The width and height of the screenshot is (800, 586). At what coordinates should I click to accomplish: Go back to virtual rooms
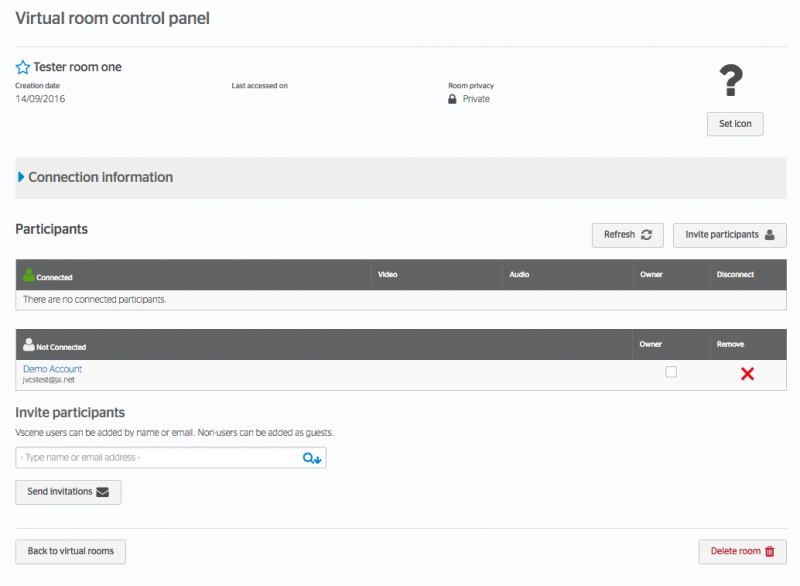[70, 551]
